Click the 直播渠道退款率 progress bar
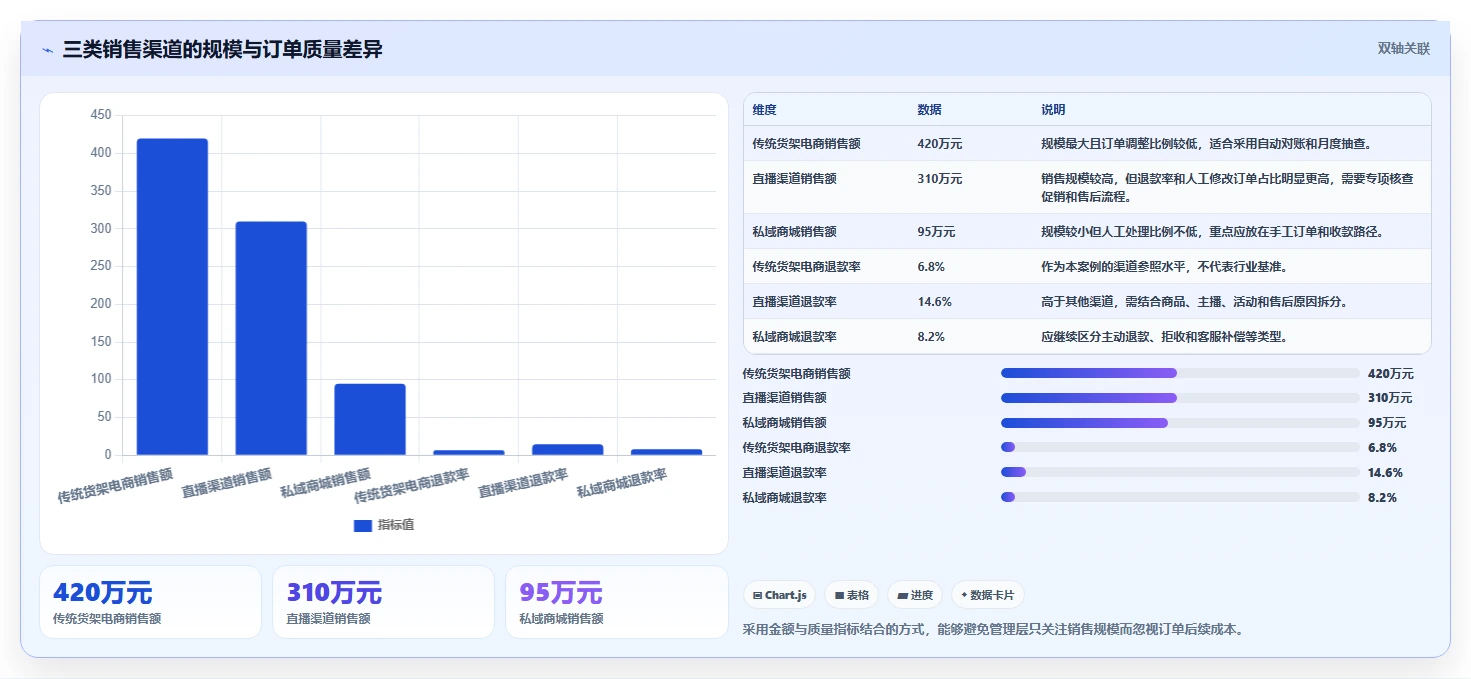The width and height of the screenshot is (1471, 679). click(1180, 472)
